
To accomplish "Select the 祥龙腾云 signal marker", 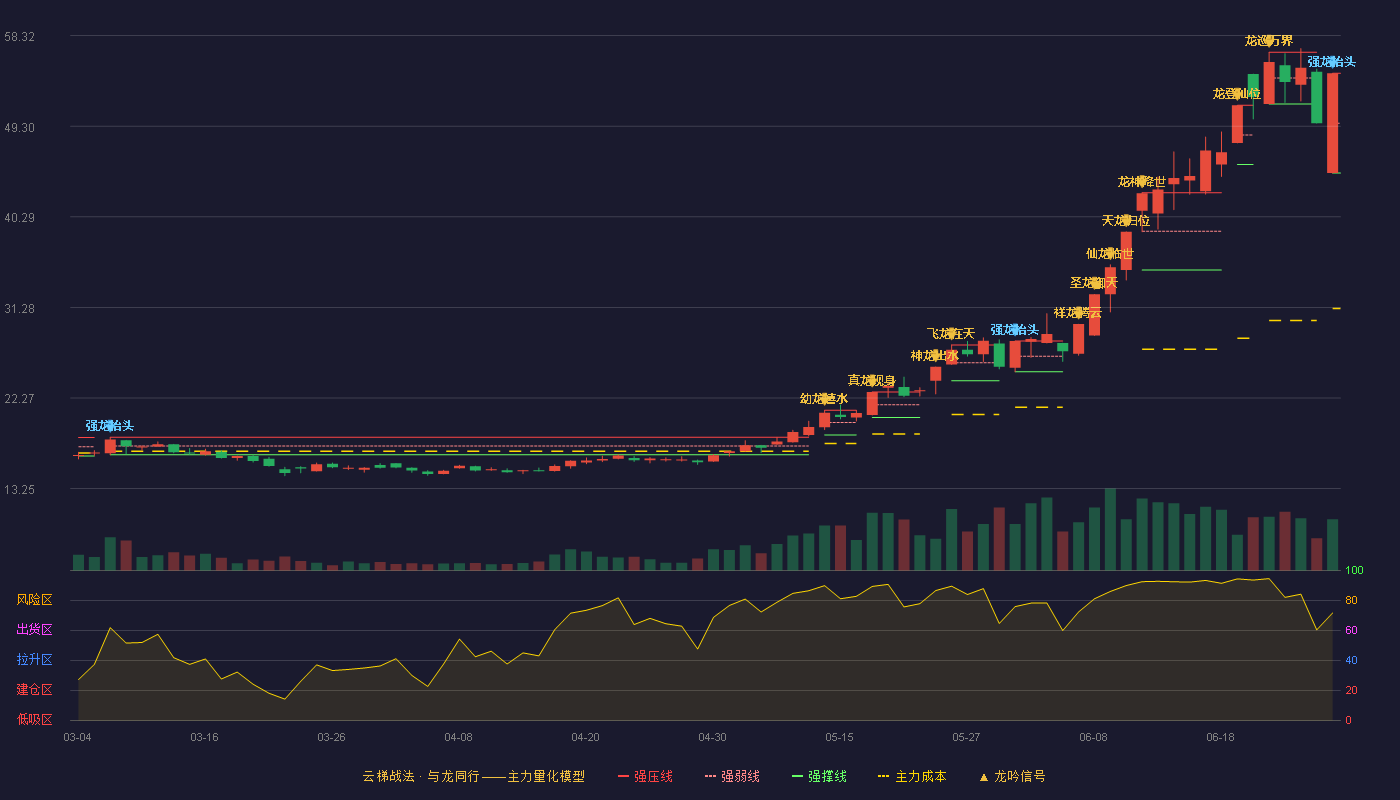I will tap(1078, 312).
